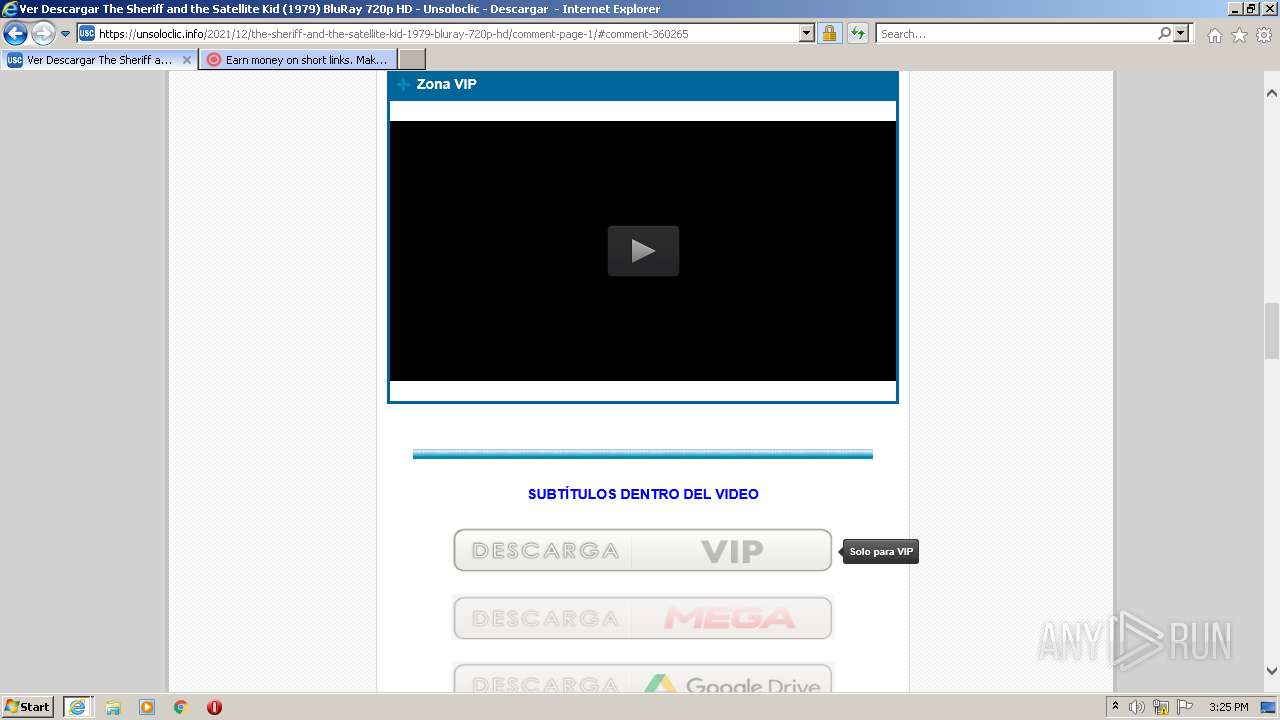The image size is (1280, 720).
Task: Open the network tray icon
Action: click(x=1161, y=707)
